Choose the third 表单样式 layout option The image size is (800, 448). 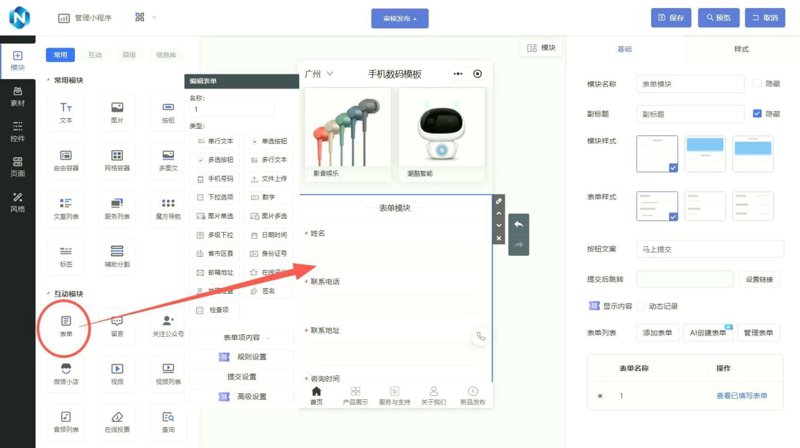pos(753,206)
